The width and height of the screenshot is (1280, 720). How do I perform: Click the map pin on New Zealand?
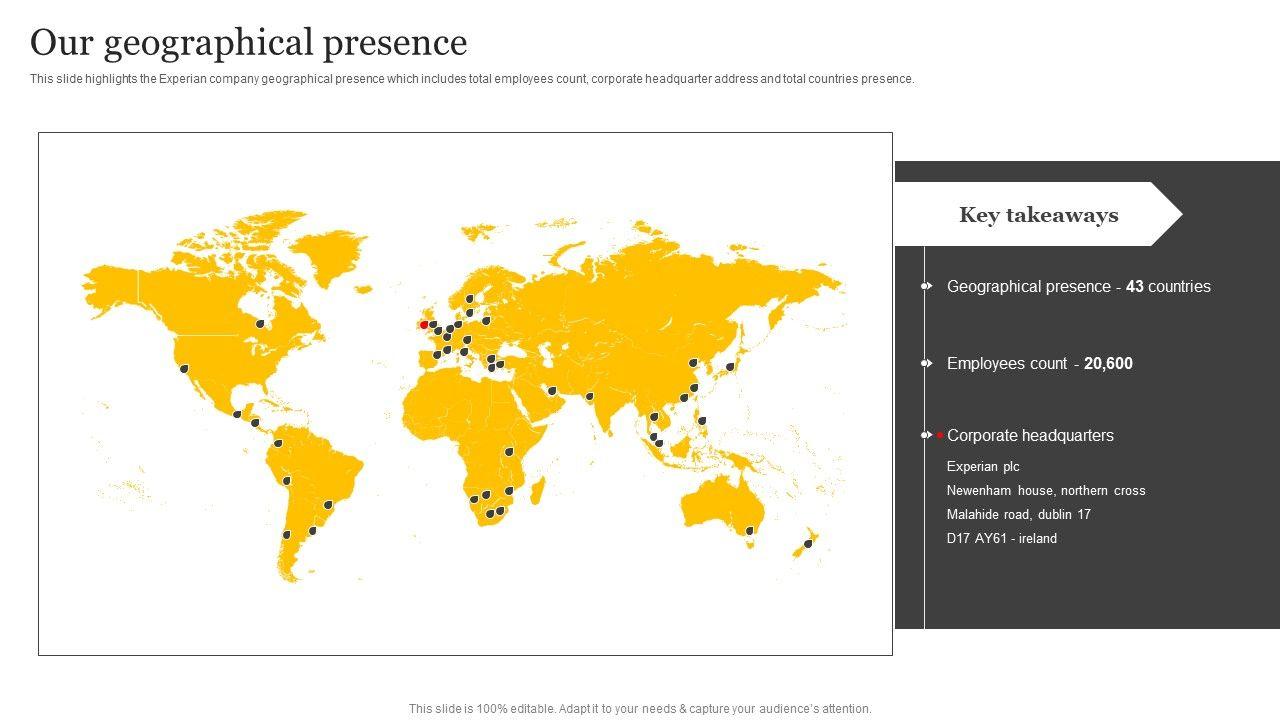tap(808, 544)
